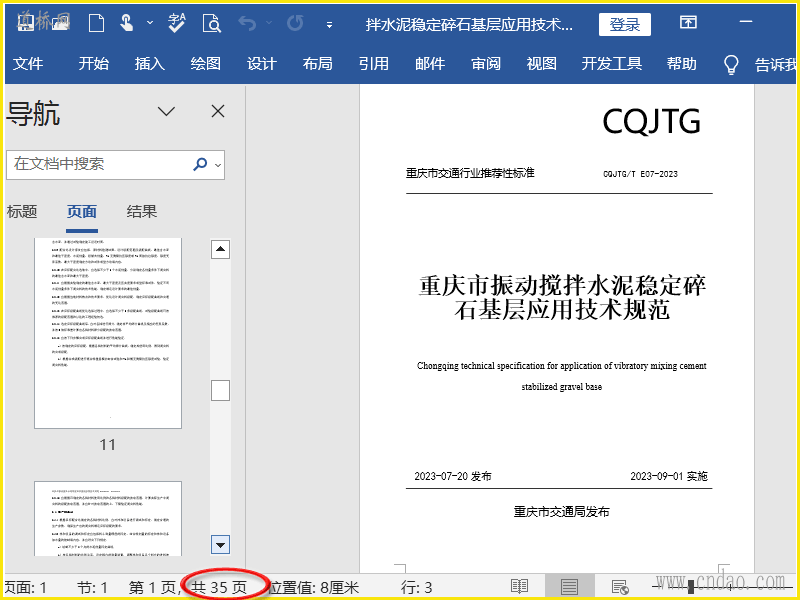The image size is (800, 600).
Task: Click the Spelling and Grammar check icon
Action: click(177, 23)
